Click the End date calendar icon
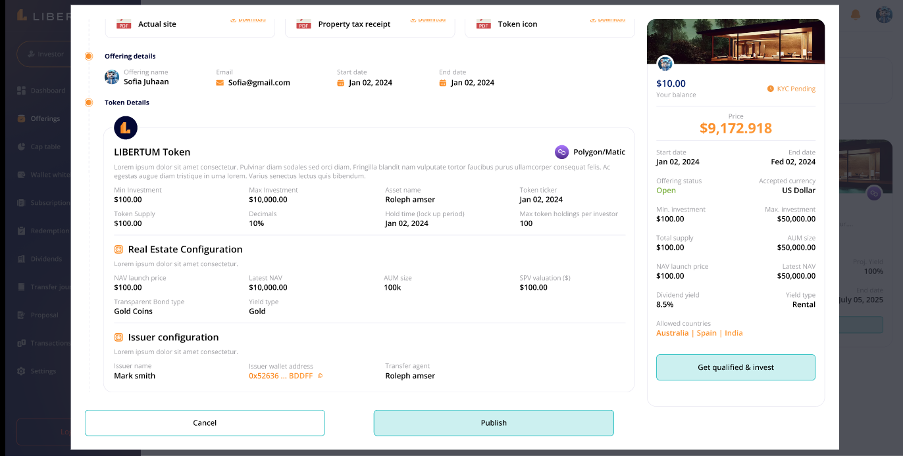The width and height of the screenshot is (904, 456). click(443, 83)
